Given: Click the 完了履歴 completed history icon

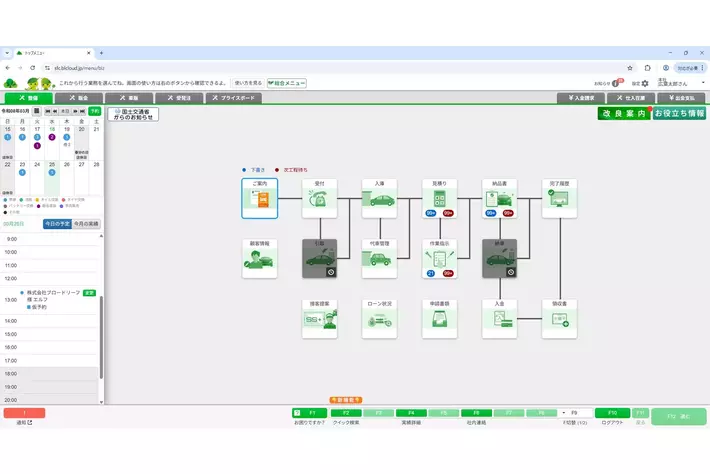Looking at the screenshot, I should tap(559, 200).
